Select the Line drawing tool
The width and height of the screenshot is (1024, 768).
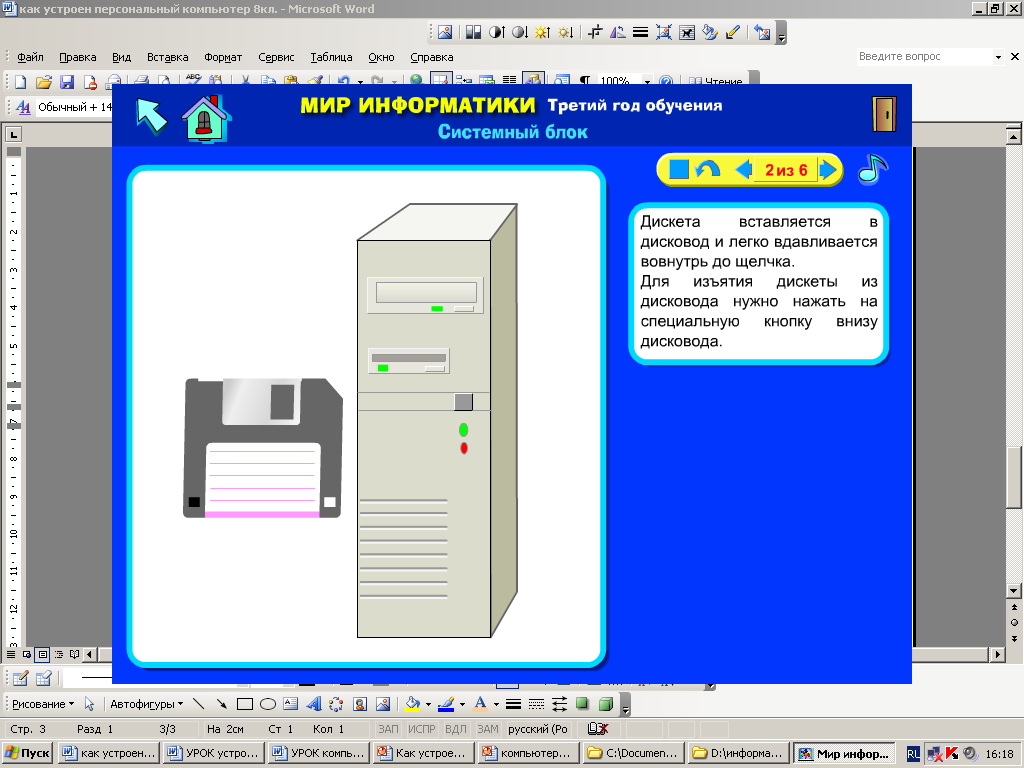pyautogui.click(x=199, y=704)
